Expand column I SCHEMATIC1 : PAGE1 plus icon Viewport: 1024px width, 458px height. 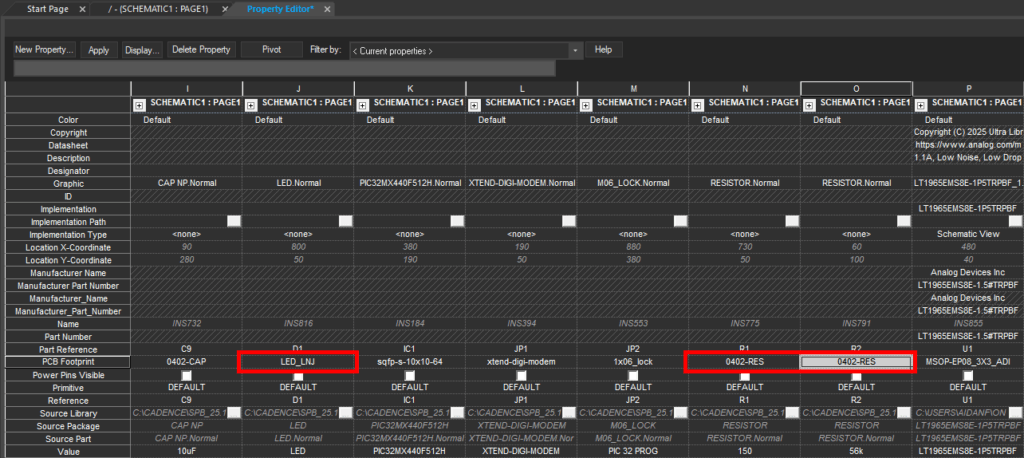[x=139, y=104]
